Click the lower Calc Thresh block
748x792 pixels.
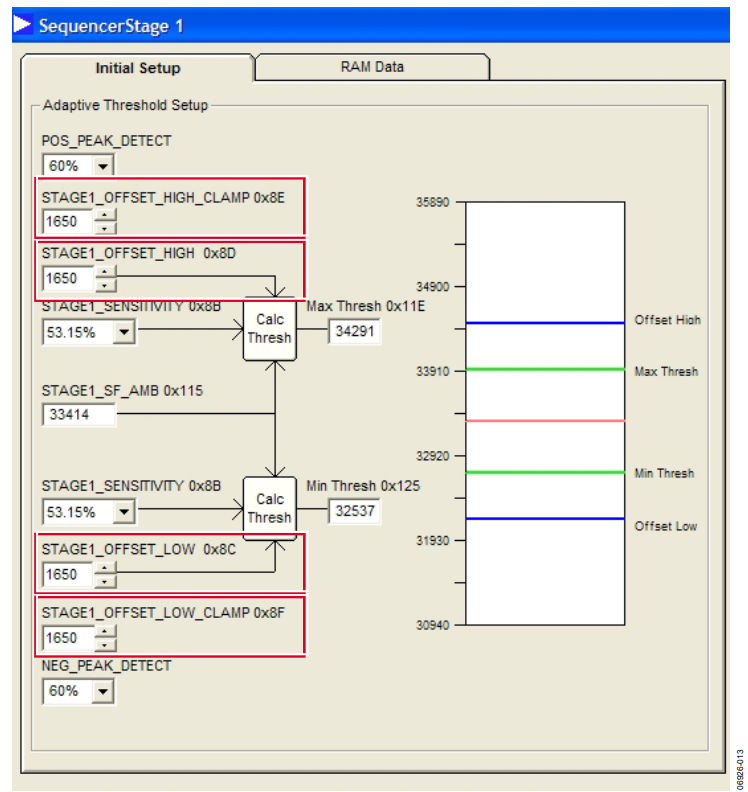point(270,508)
